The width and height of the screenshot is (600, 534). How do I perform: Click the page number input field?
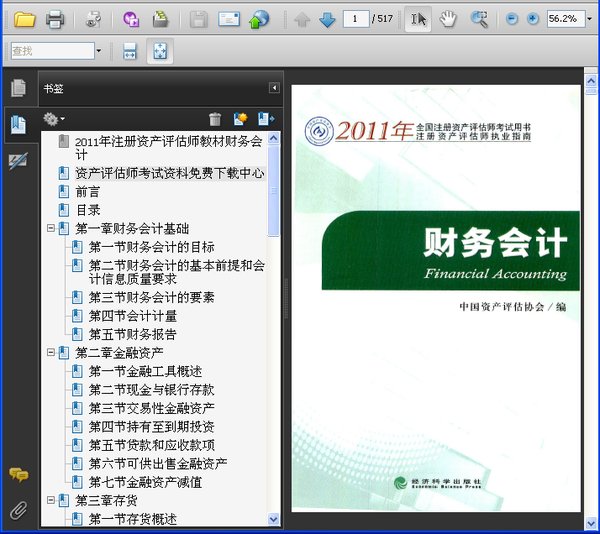tap(356, 18)
